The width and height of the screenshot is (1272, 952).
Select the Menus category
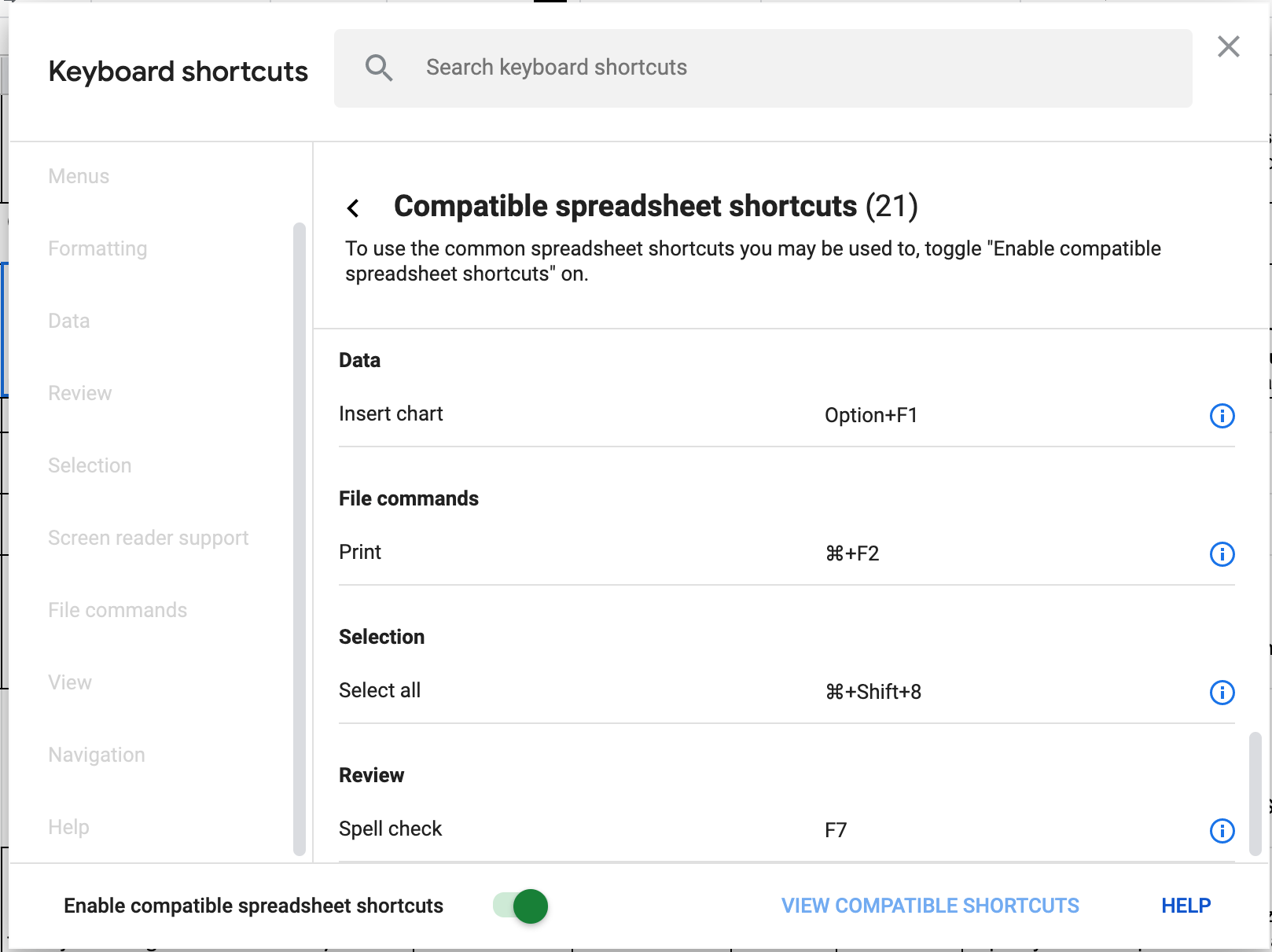click(x=79, y=176)
